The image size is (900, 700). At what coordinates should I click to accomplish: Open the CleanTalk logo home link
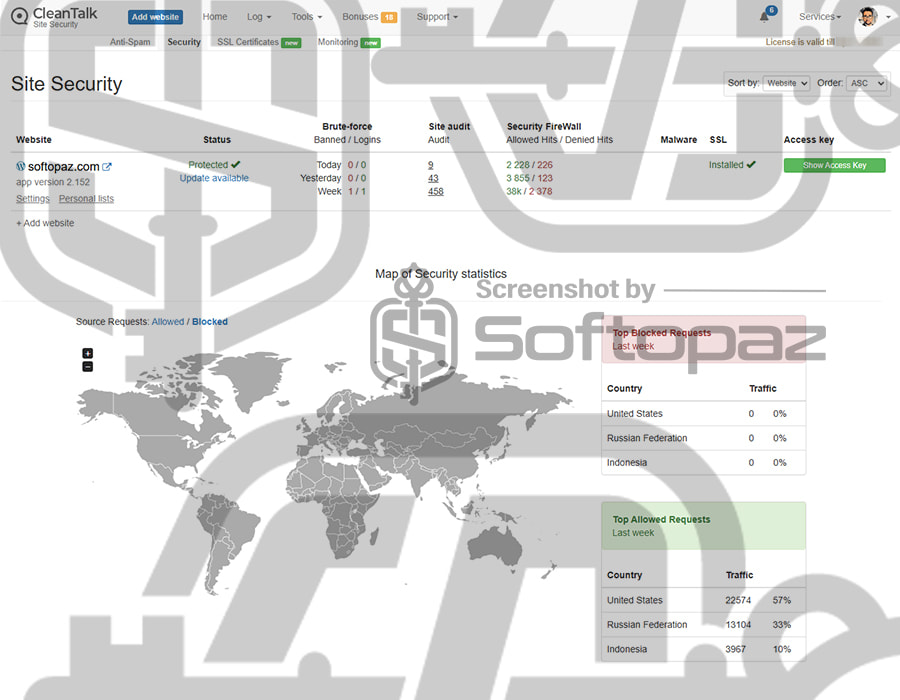[x=55, y=17]
